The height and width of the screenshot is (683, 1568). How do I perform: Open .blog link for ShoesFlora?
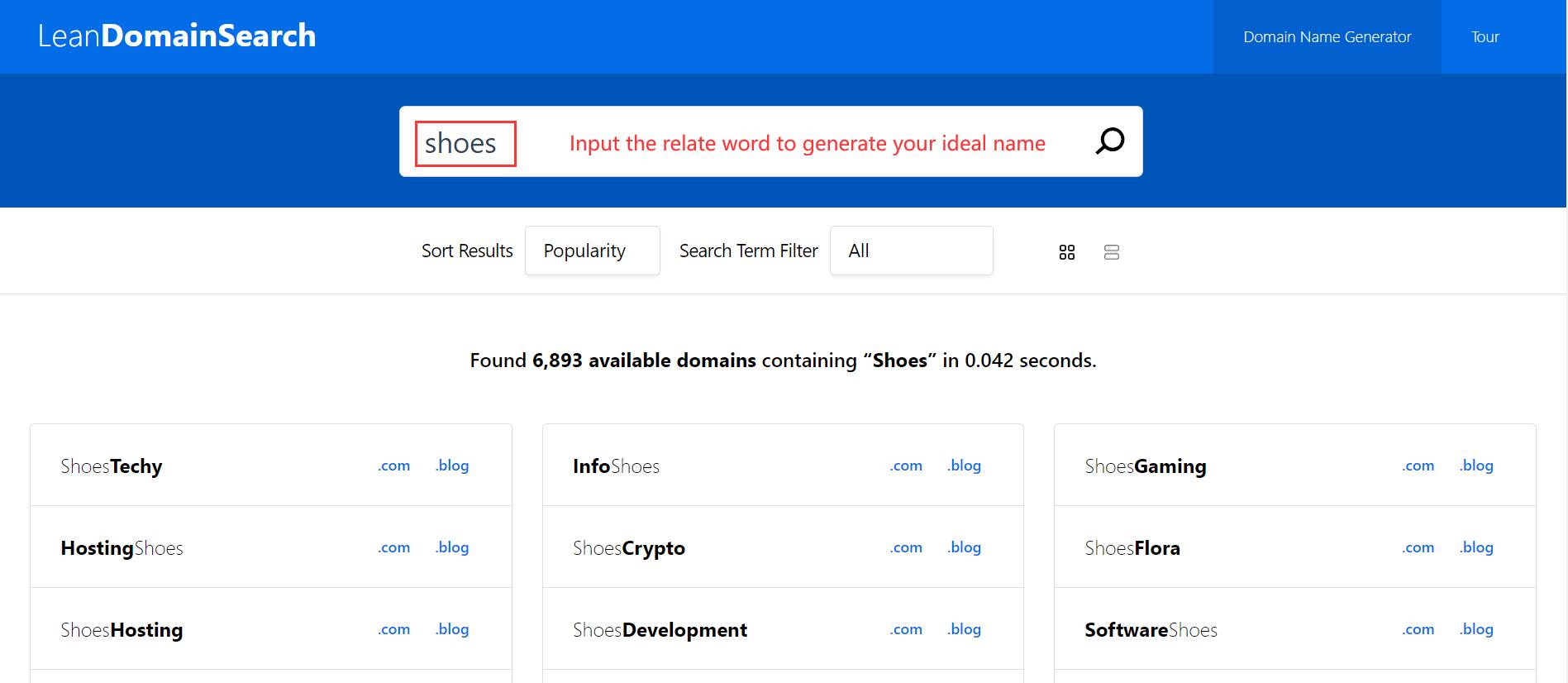point(1477,547)
